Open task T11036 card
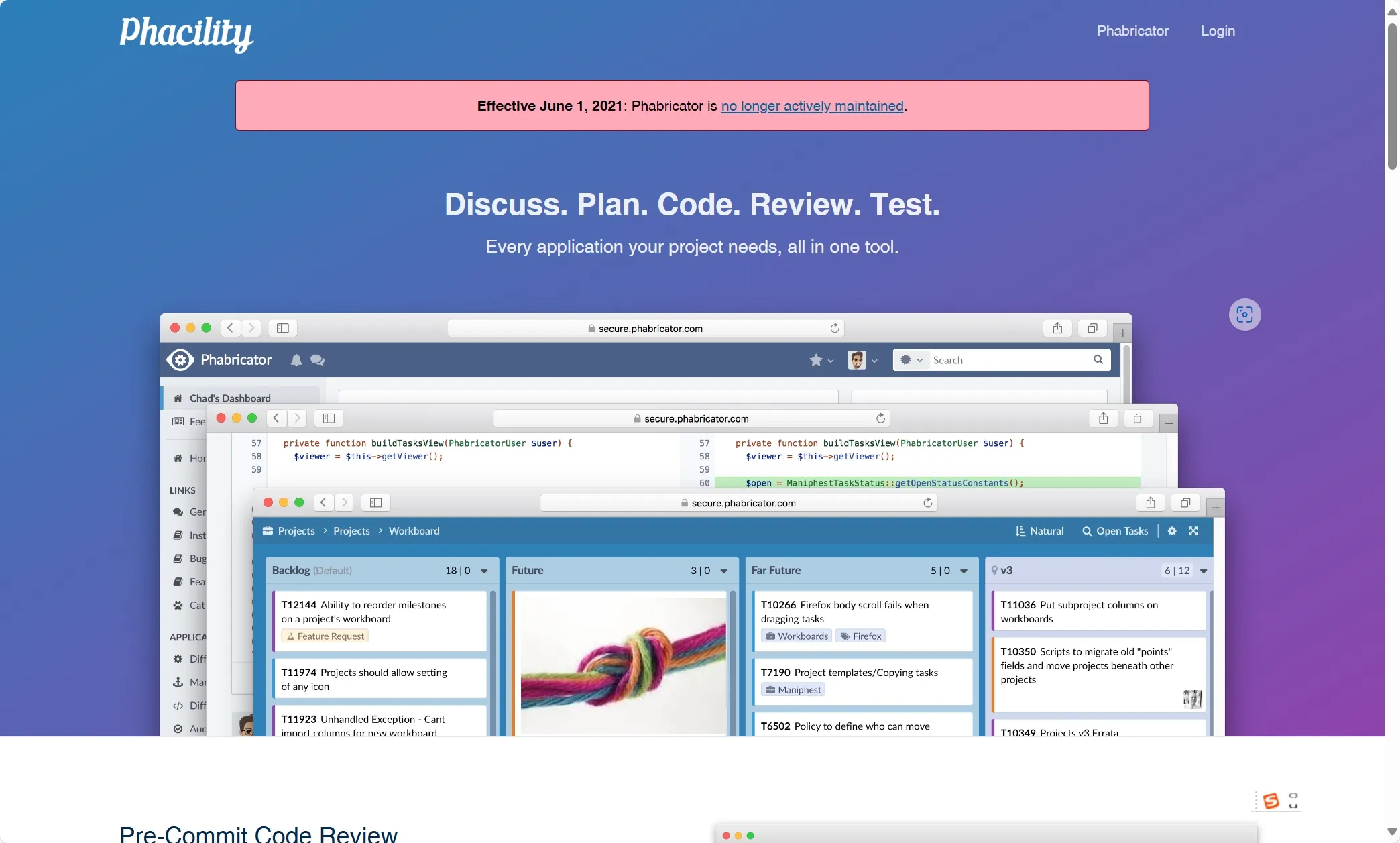Image resolution: width=1400 pixels, height=843 pixels. click(x=1099, y=612)
